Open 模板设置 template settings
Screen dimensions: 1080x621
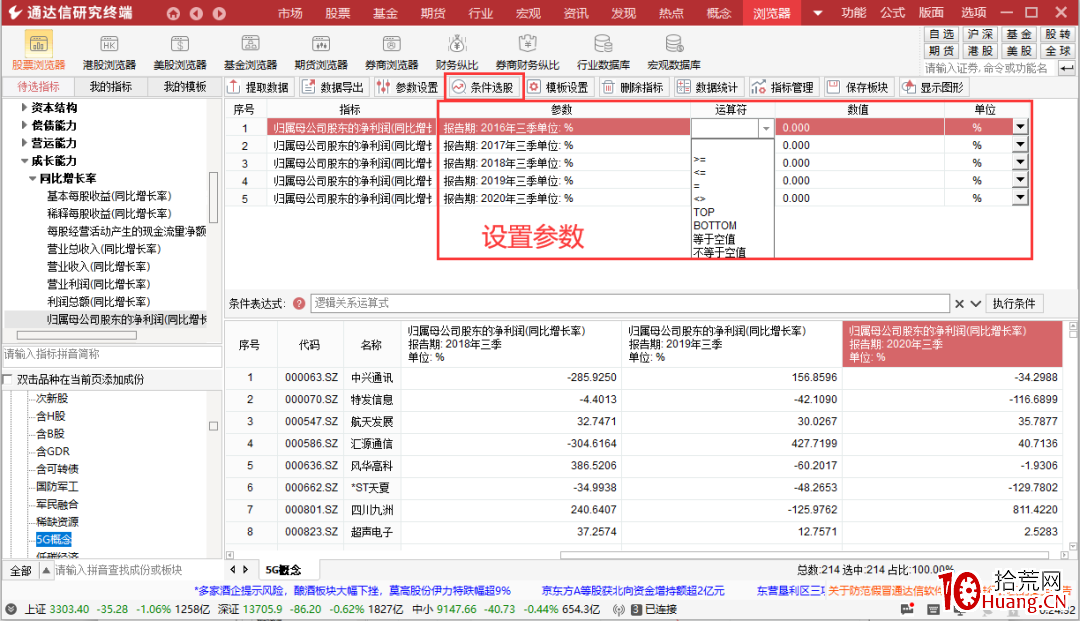tap(559, 87)
